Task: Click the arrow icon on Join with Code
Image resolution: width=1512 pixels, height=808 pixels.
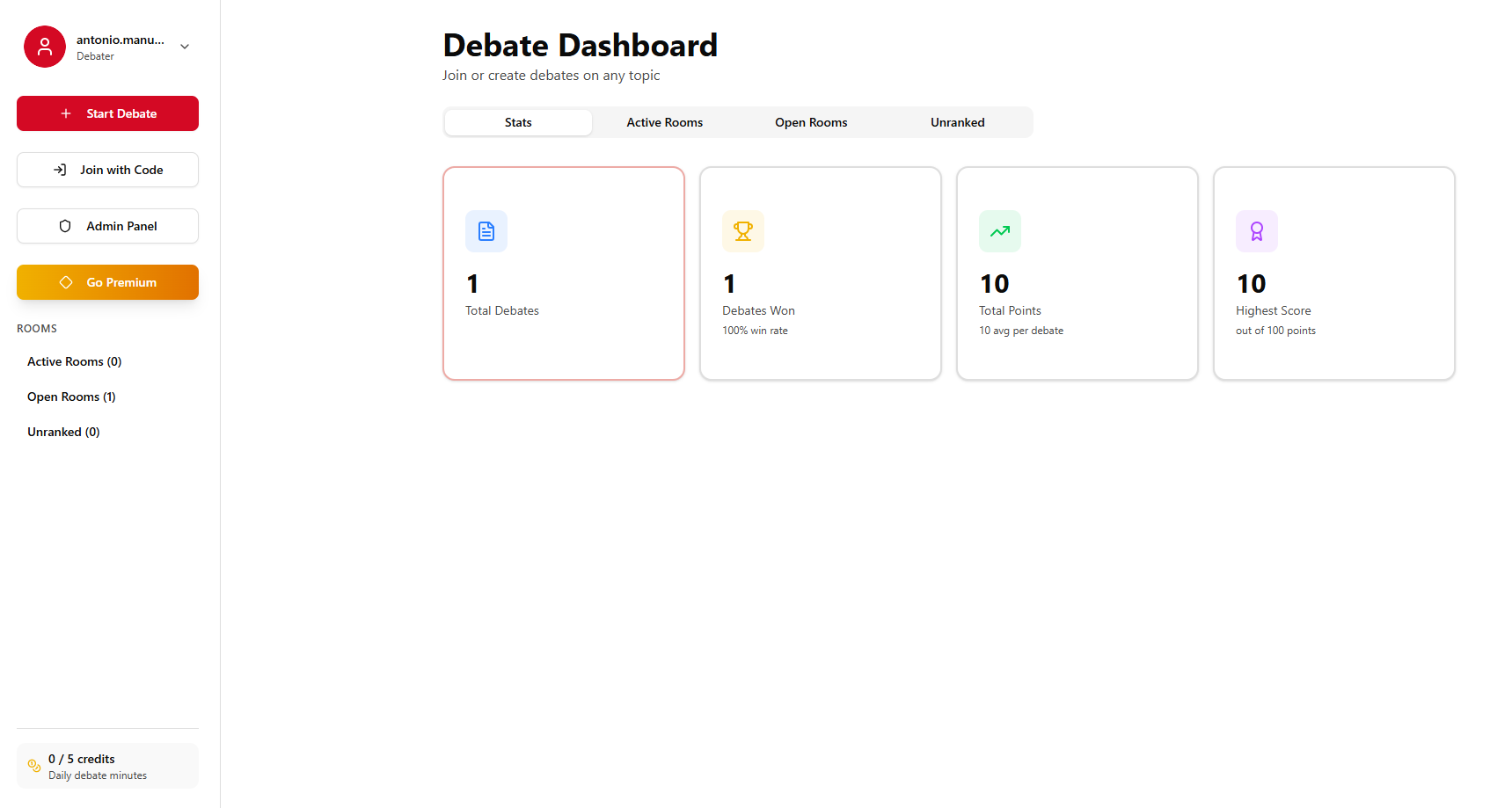Action: [61, 169]
